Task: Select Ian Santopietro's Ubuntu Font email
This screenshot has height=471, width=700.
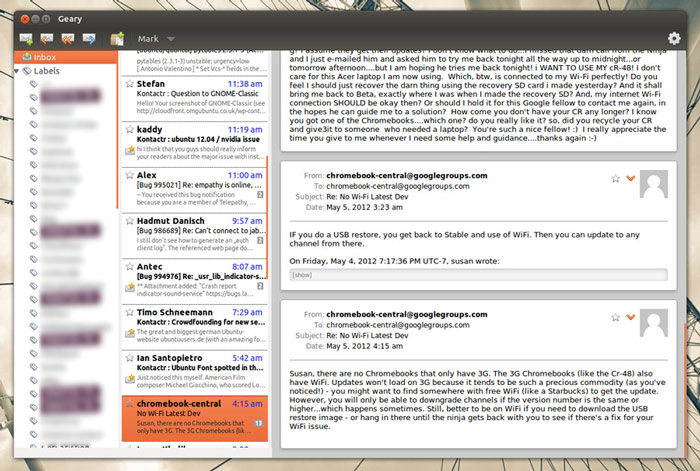Action: (195, 371)
